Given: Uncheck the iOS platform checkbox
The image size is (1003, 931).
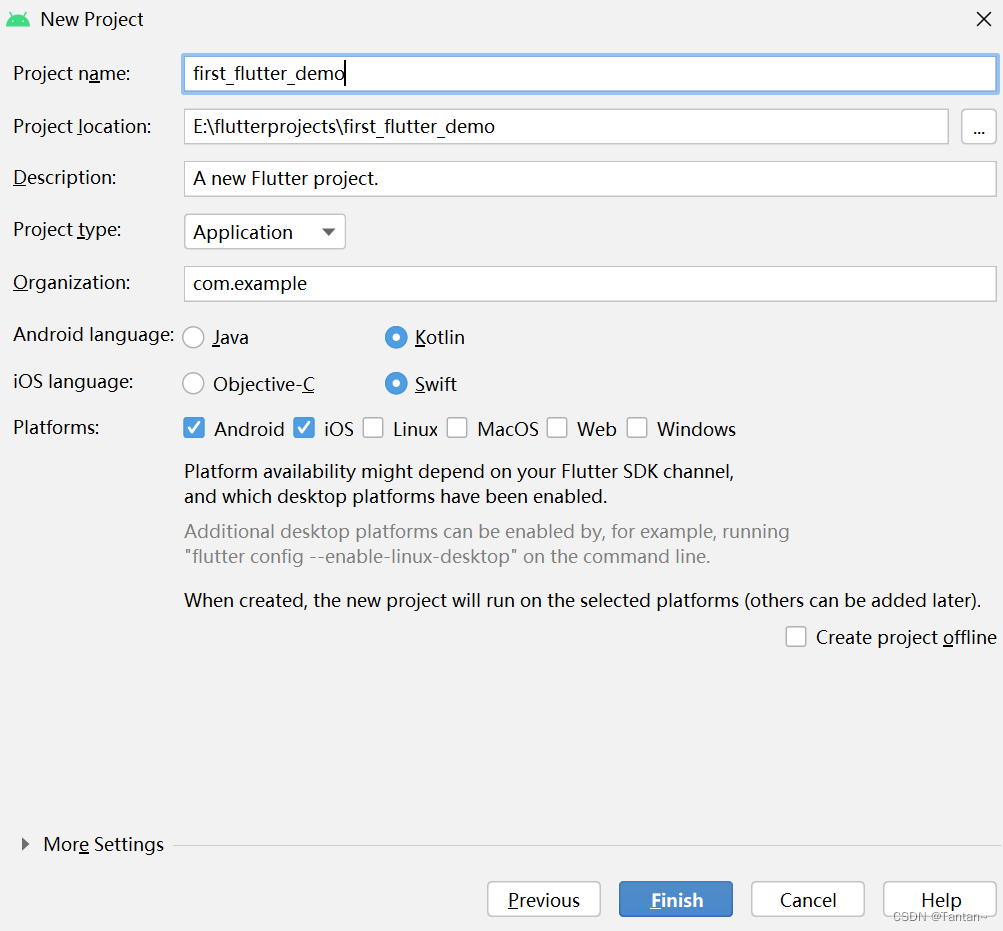Looking at the screenshot, I should point(304,428).
